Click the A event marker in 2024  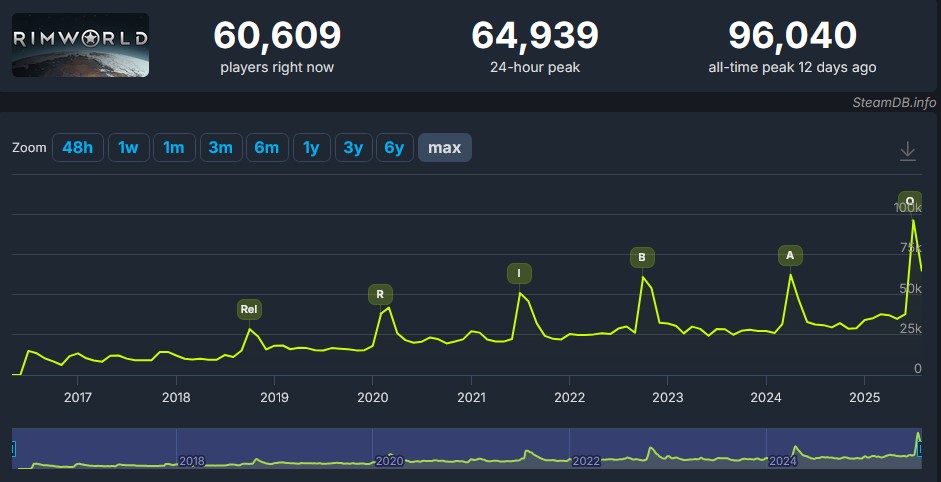(x=790, y=256)
